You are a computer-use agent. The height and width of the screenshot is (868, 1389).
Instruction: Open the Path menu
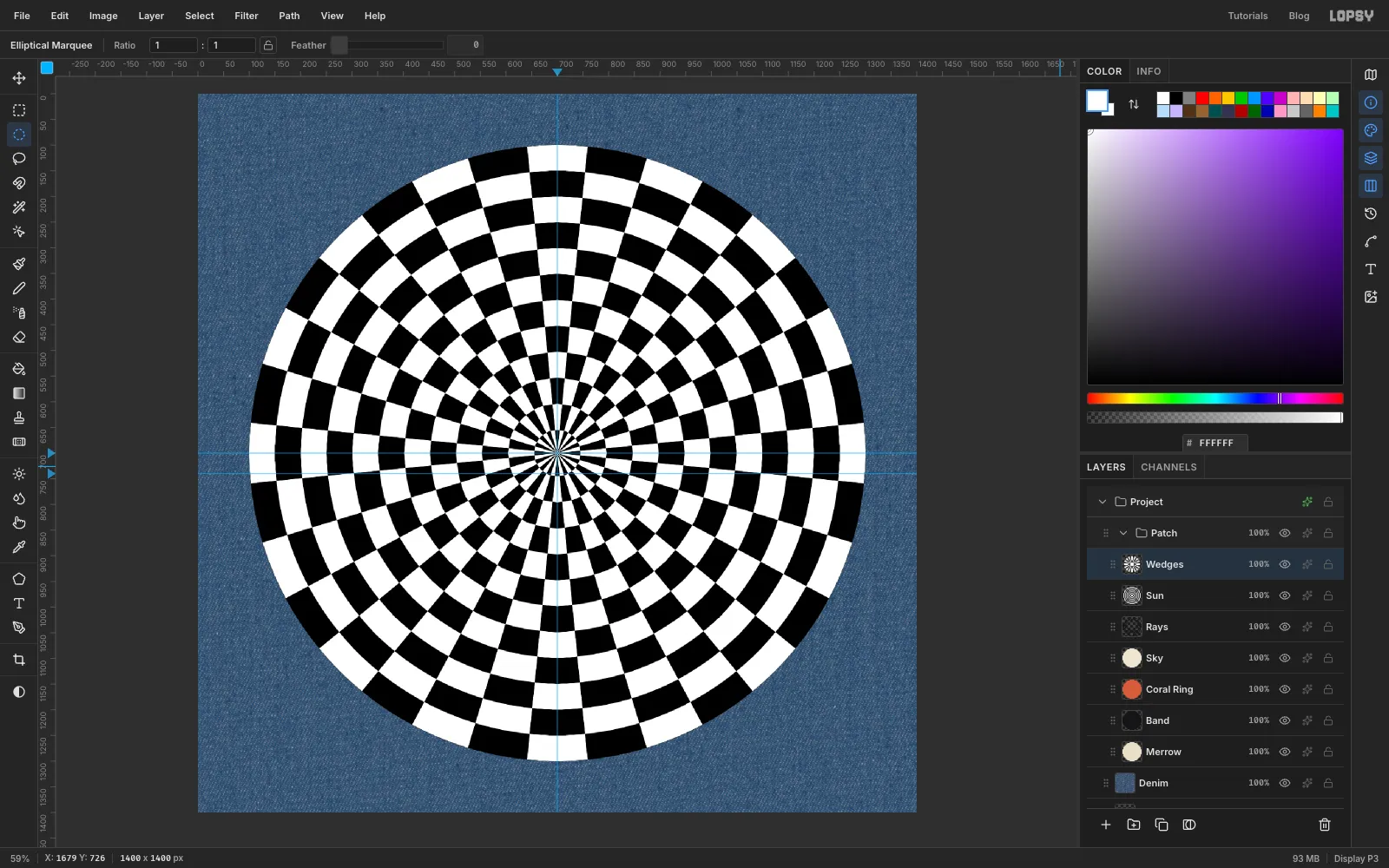pyautogui.click(x=289, y=16)
